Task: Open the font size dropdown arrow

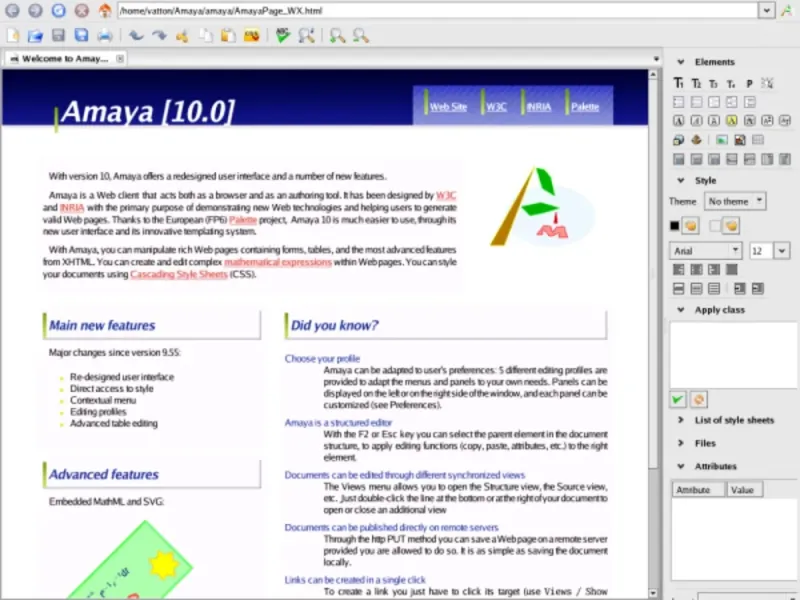Action: 782,251
